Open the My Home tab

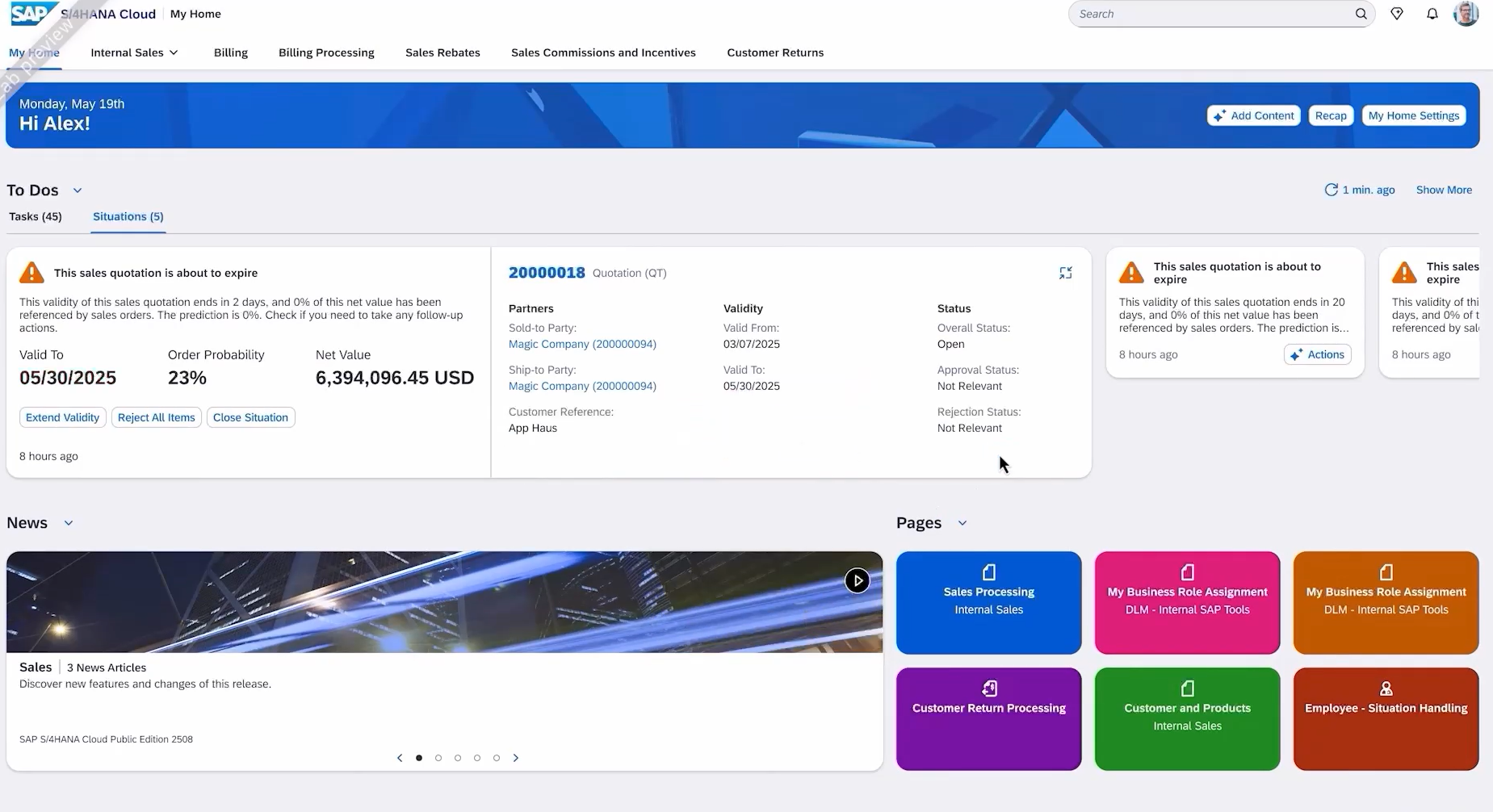click(34, 52)
